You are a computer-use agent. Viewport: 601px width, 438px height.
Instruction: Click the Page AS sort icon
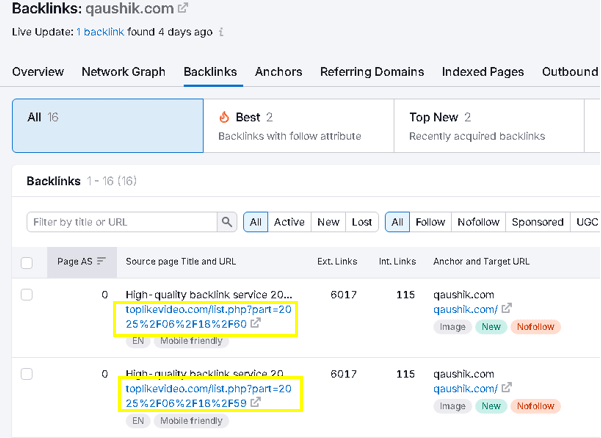point(101,261)
